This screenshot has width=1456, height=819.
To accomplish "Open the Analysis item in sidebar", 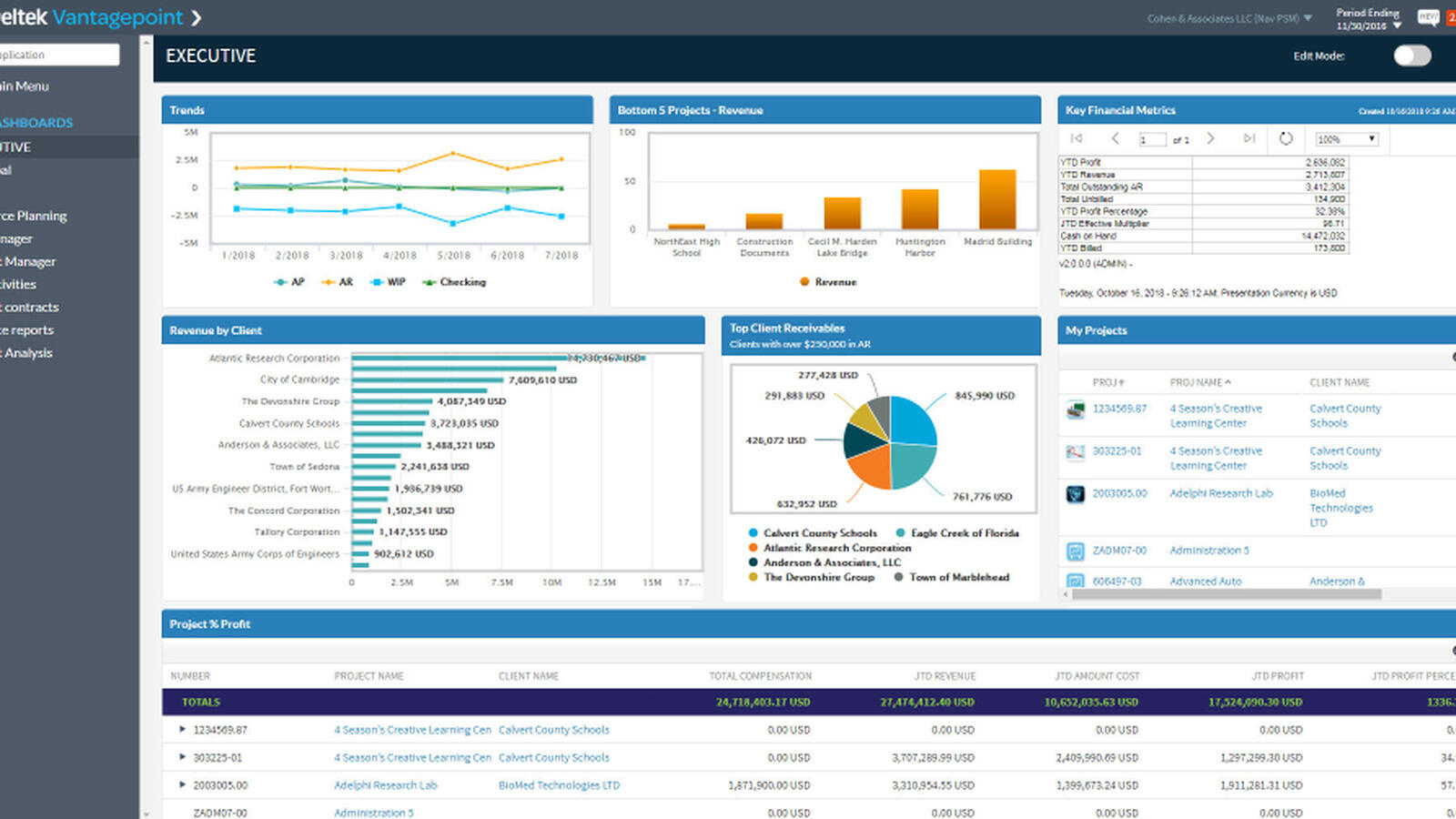I will pyautogui.click(x=26, y=353).
